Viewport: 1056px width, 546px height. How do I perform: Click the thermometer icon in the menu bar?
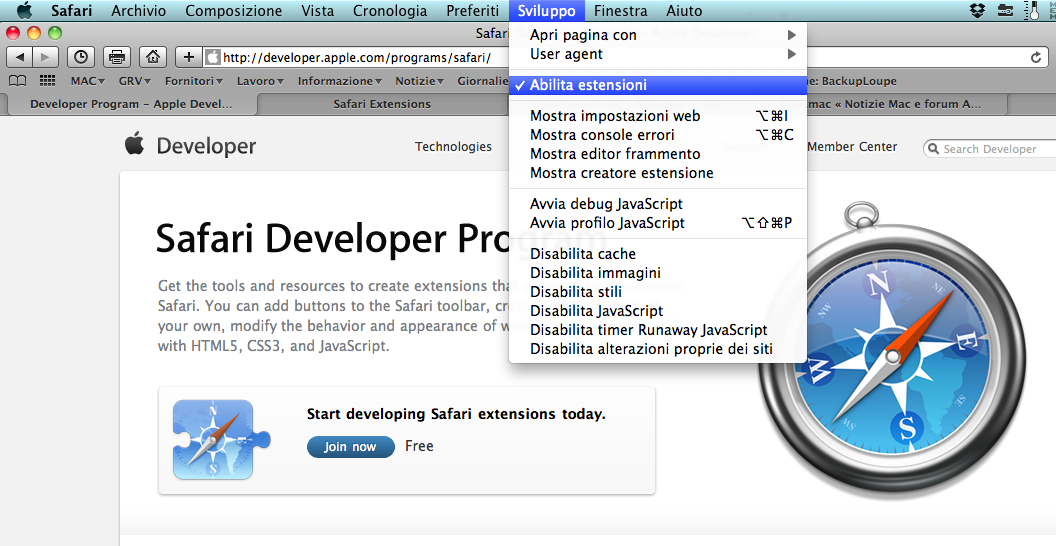(x=1032, y=10)
